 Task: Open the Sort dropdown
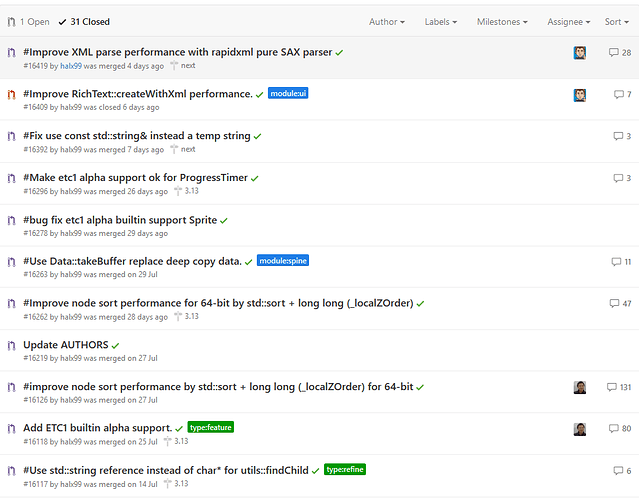coord(617,21)
